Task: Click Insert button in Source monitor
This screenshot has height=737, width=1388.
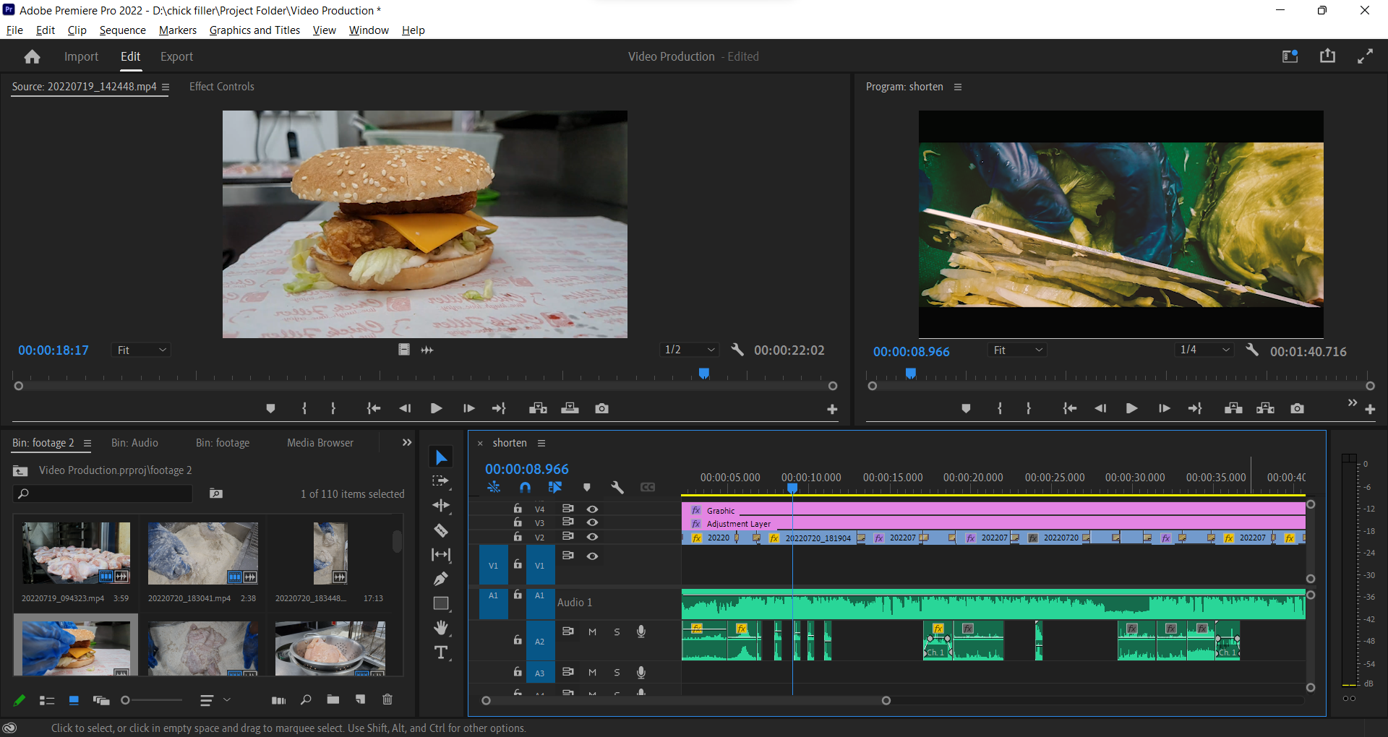Action: click(538, 408)
